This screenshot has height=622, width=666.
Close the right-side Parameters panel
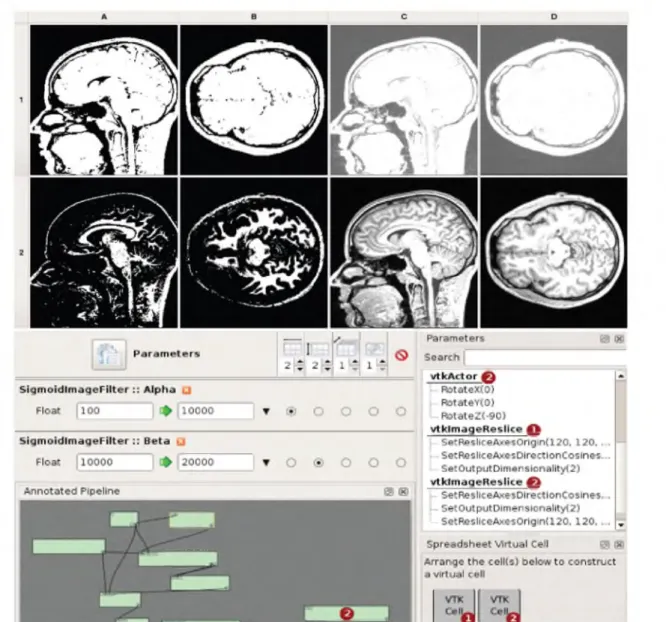619,339
